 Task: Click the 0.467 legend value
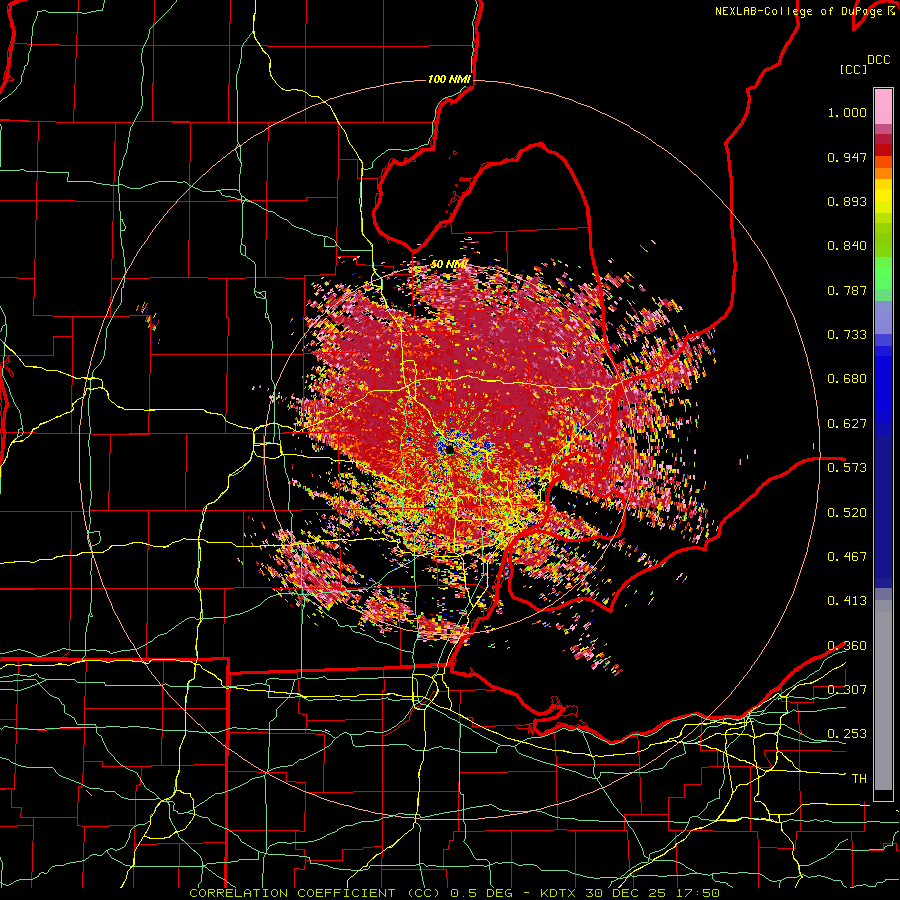point(847,556)
